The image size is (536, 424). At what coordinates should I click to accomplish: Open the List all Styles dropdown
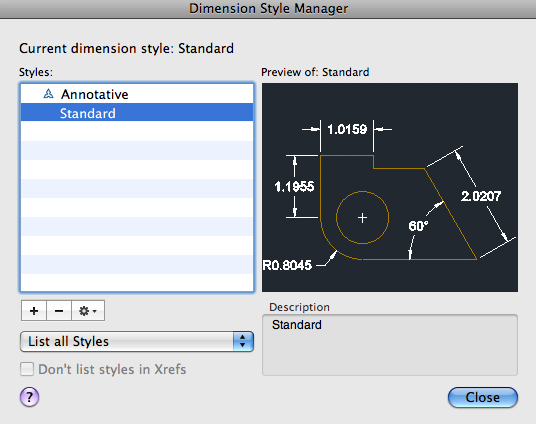(137, 341)
